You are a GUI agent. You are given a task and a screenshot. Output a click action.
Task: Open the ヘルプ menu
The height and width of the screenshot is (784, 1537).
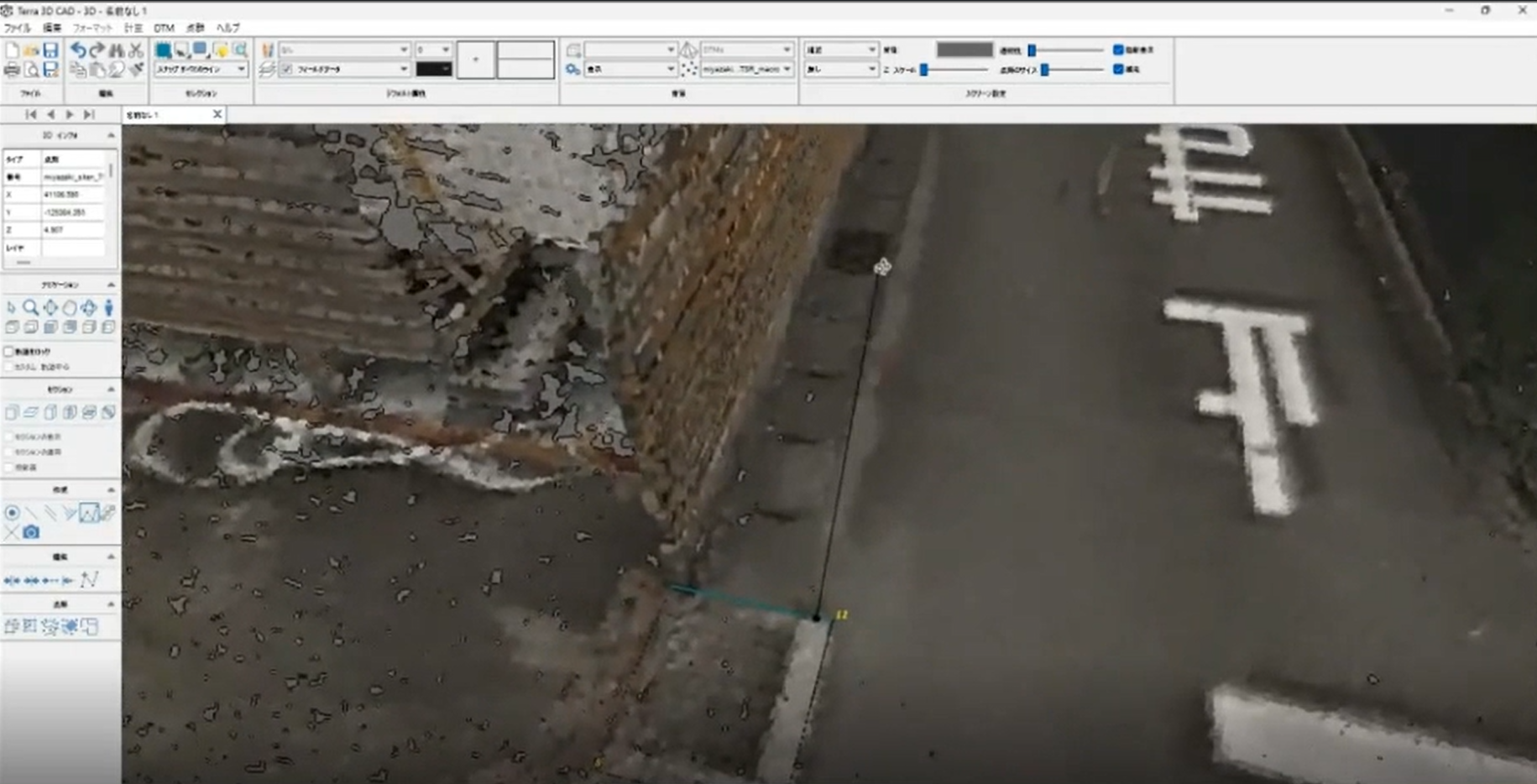tap(227, 28)
